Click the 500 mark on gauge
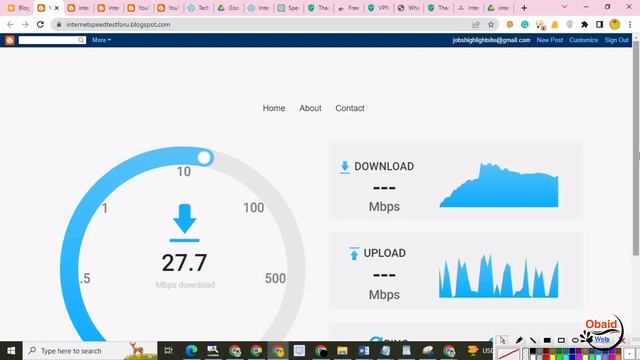This screenshot has height=360, width=640. [x=276, y=278]
